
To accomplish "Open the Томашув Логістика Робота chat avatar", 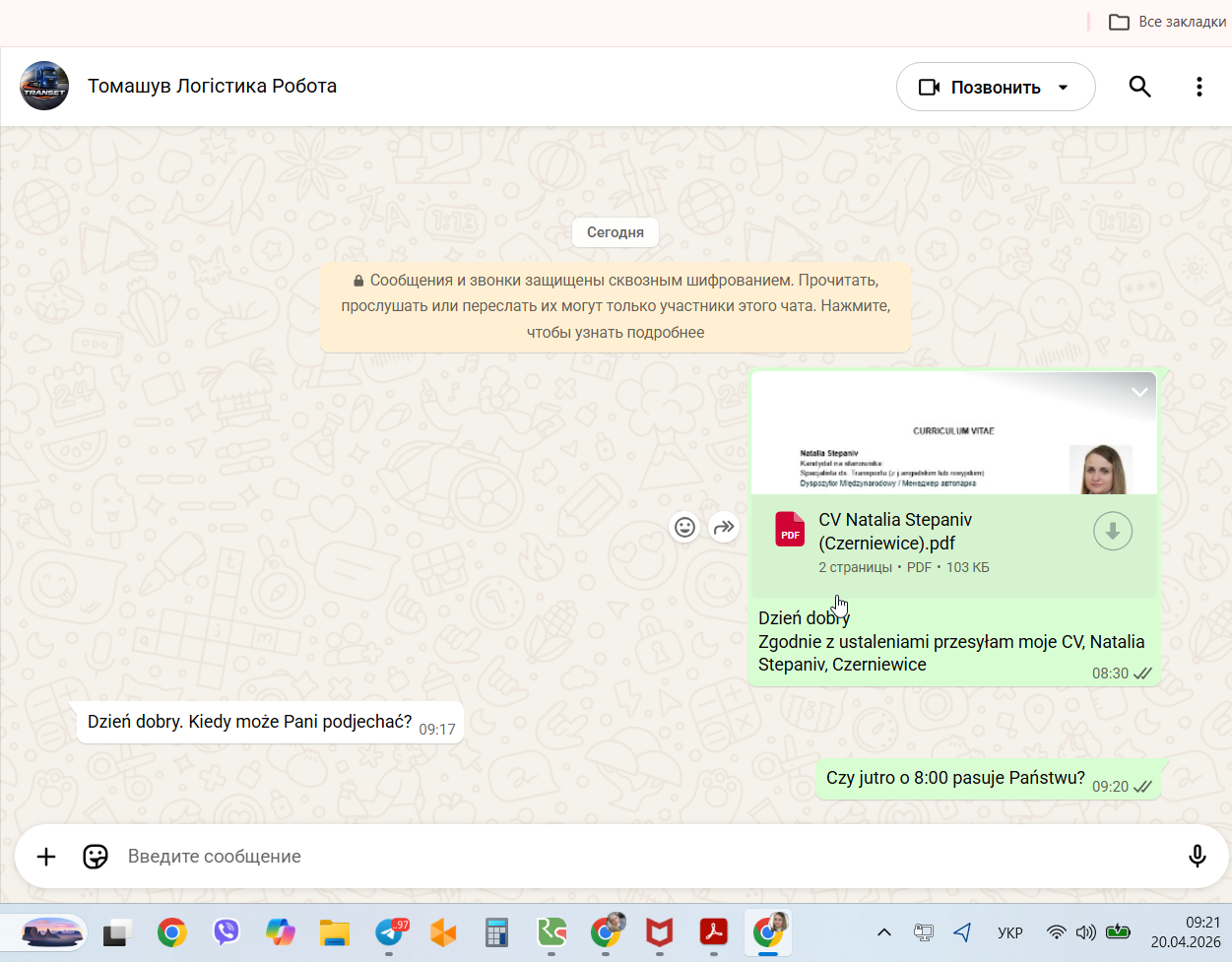I will click(44, 86).
